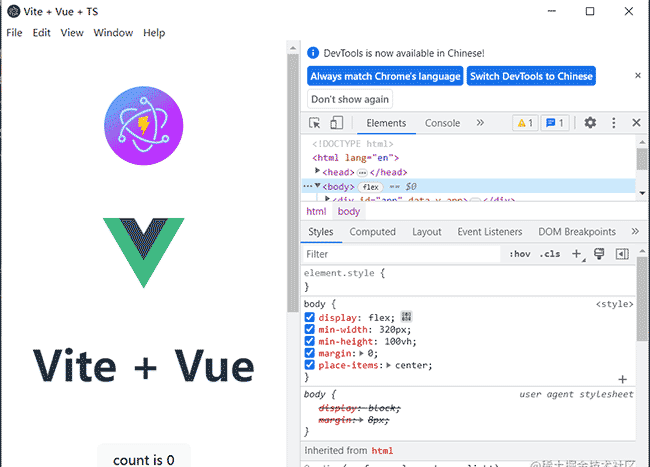Select the Elements tab
This screenshot has width=650, height=467.
click(x=386, y=123)
